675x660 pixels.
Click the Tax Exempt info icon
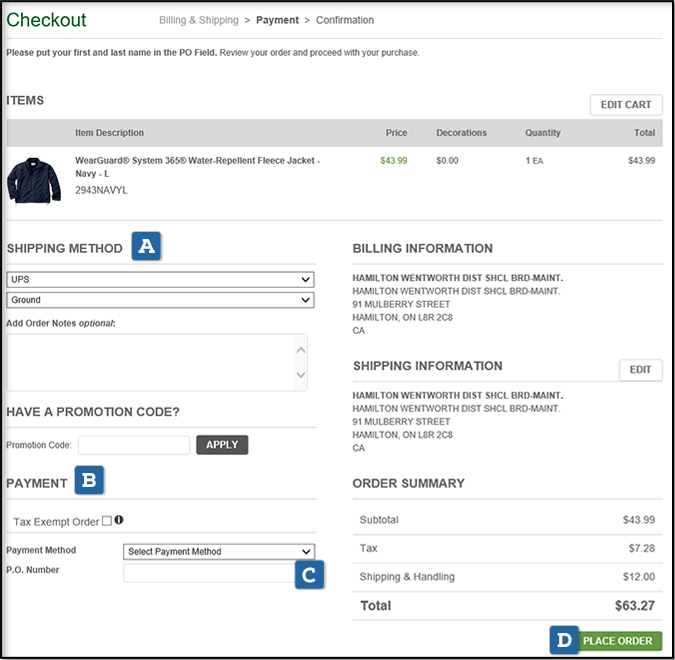pos(119,520)
